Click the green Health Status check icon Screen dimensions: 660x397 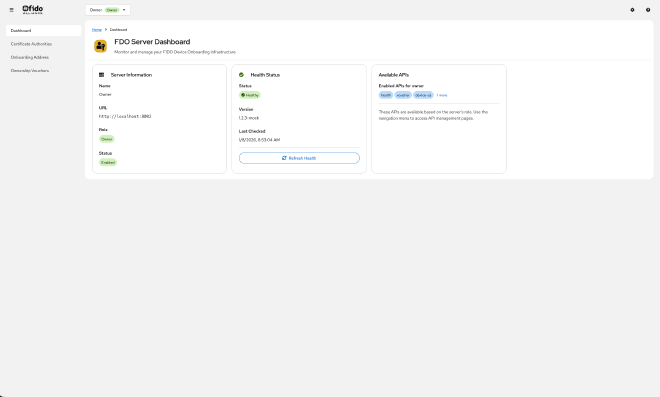tap(241, 75)
